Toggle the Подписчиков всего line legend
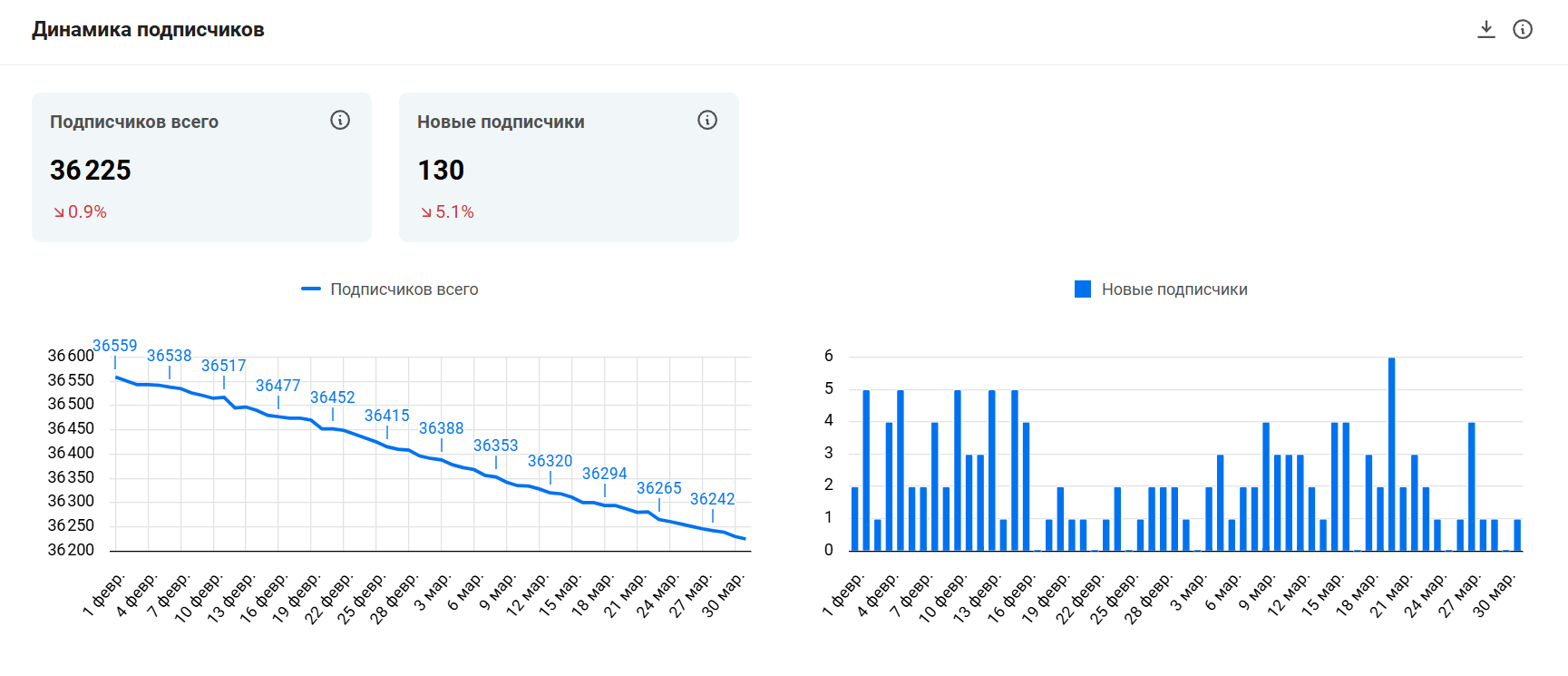The image size is (1568, 676). click(390, 289)
